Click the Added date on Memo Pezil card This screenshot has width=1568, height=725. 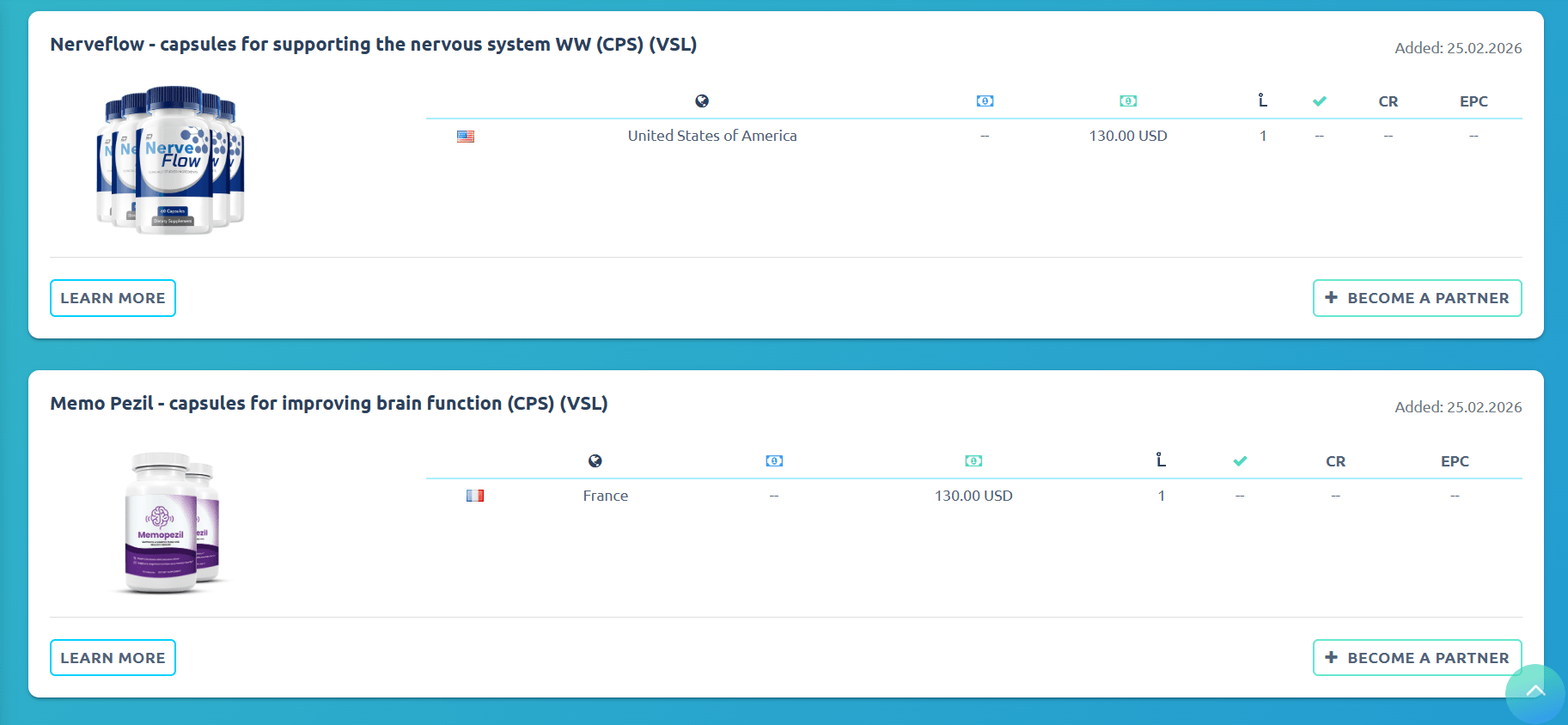1458,407
